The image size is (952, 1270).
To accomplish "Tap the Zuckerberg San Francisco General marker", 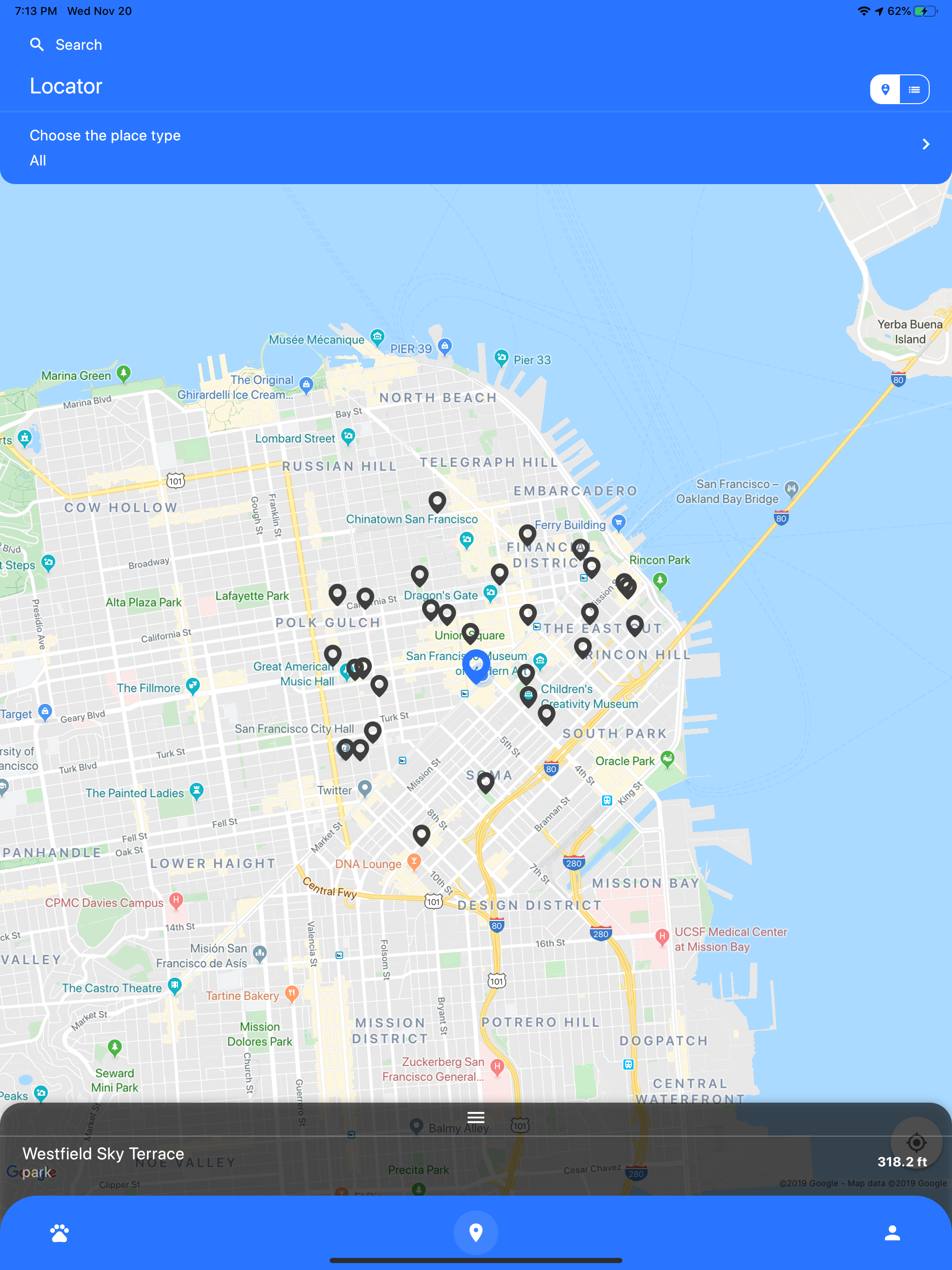I will point(498,1067).
